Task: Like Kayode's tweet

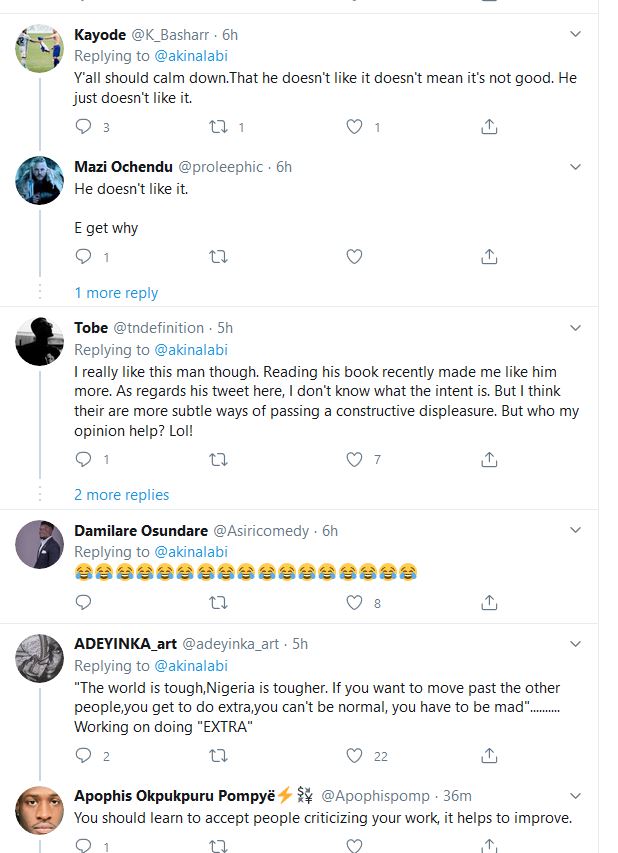Action: (354, 127)
